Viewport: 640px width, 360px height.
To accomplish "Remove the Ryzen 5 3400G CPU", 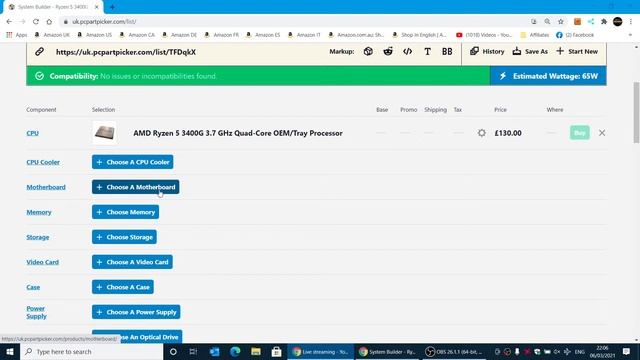I will tap(602, 133).
